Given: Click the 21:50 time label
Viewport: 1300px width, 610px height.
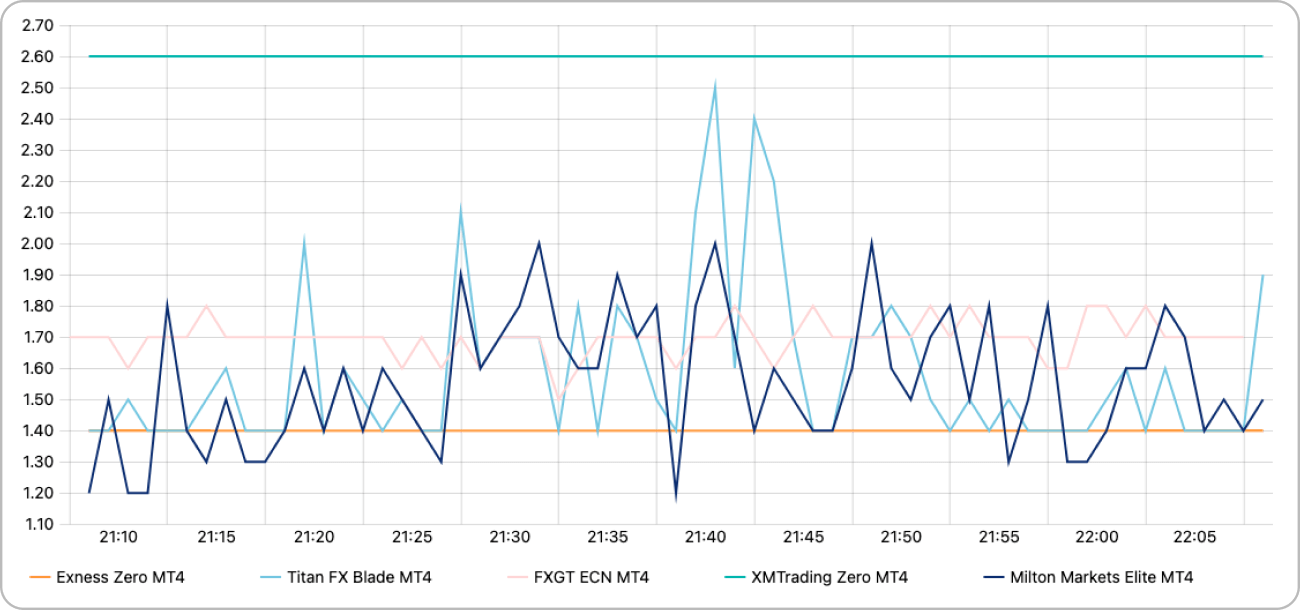Looking at the screenshot, I should [901, 537].
